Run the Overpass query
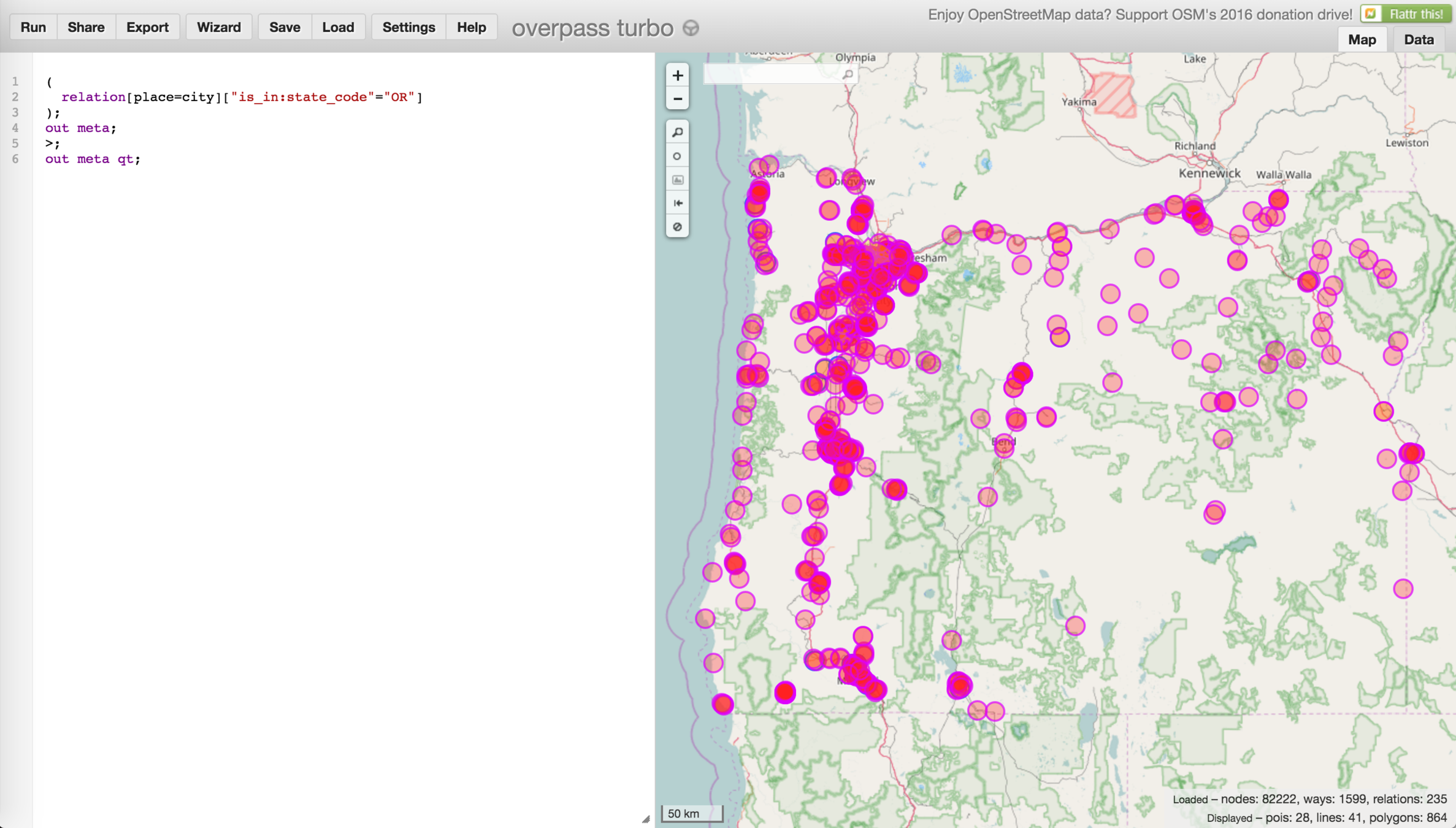The width and height of the screenshot is (1456, 828). (33, 27)
